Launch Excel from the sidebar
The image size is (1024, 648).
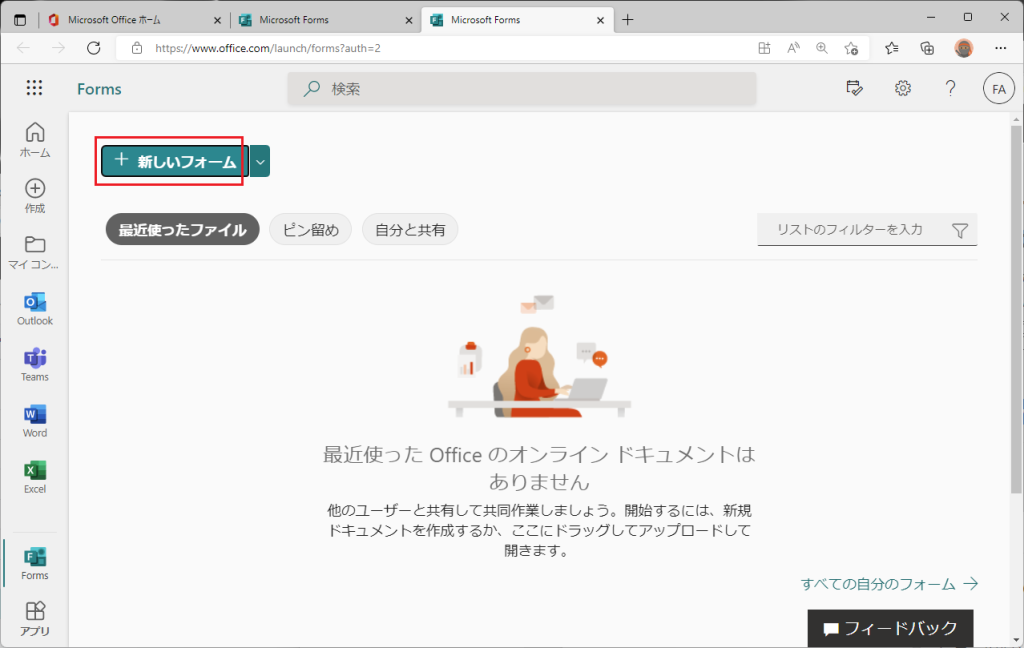pyautogui.click(x=35, y=477)
